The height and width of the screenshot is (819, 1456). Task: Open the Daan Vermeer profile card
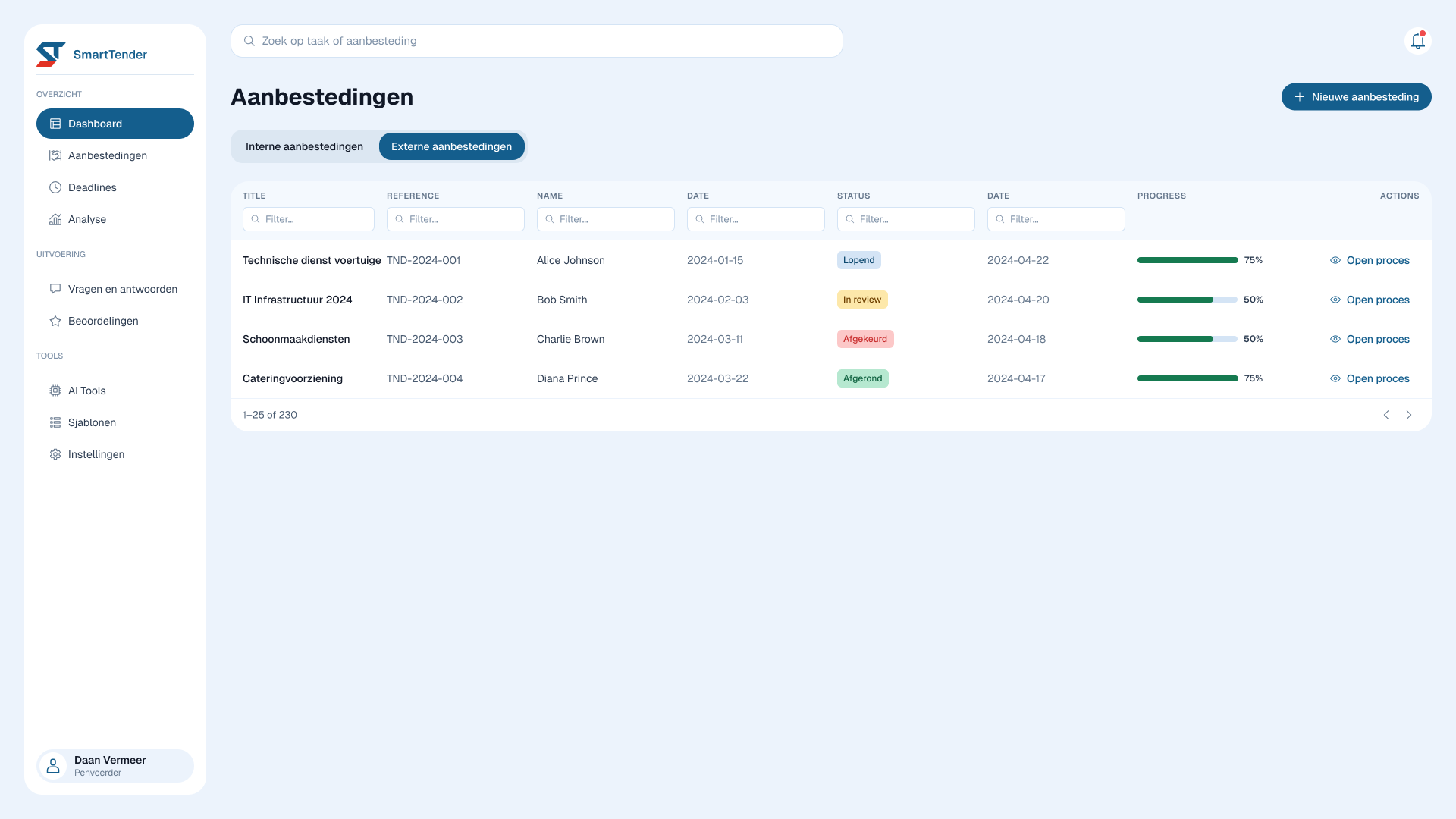(115, 766)
